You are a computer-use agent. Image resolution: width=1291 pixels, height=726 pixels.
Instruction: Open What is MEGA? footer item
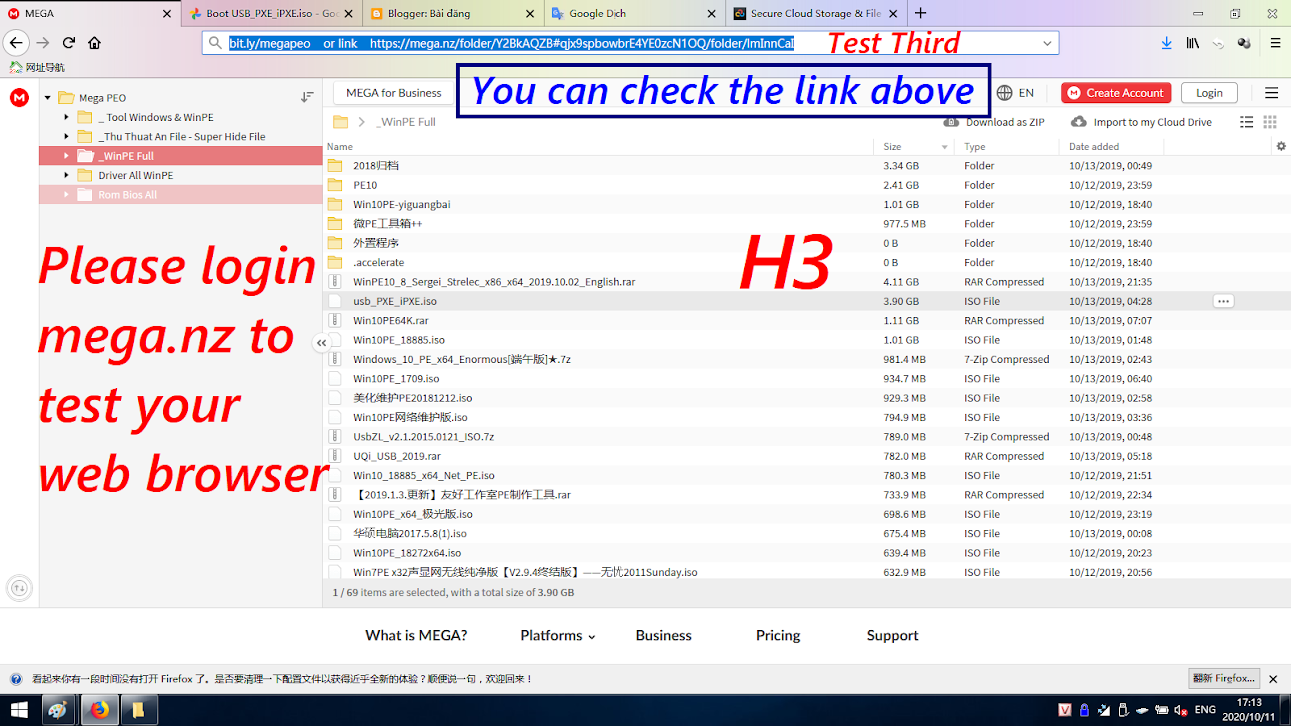tap(416, 635)
